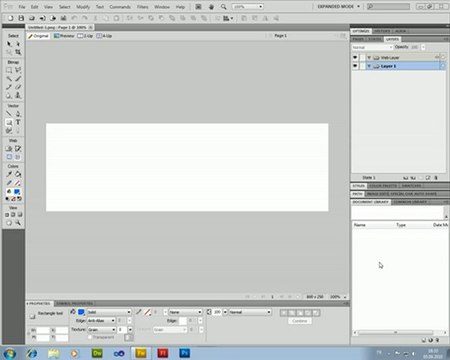Screen dimensions: 450x360
Task: Swap stroke and fill colors
Action: (x=20, y=199)
